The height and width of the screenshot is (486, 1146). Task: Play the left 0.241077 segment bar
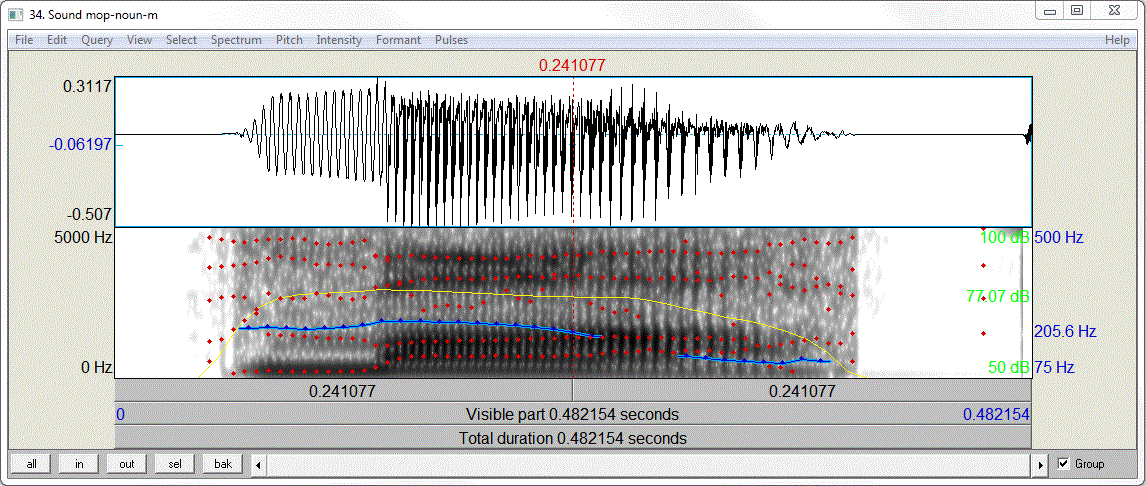coord(344,390)
